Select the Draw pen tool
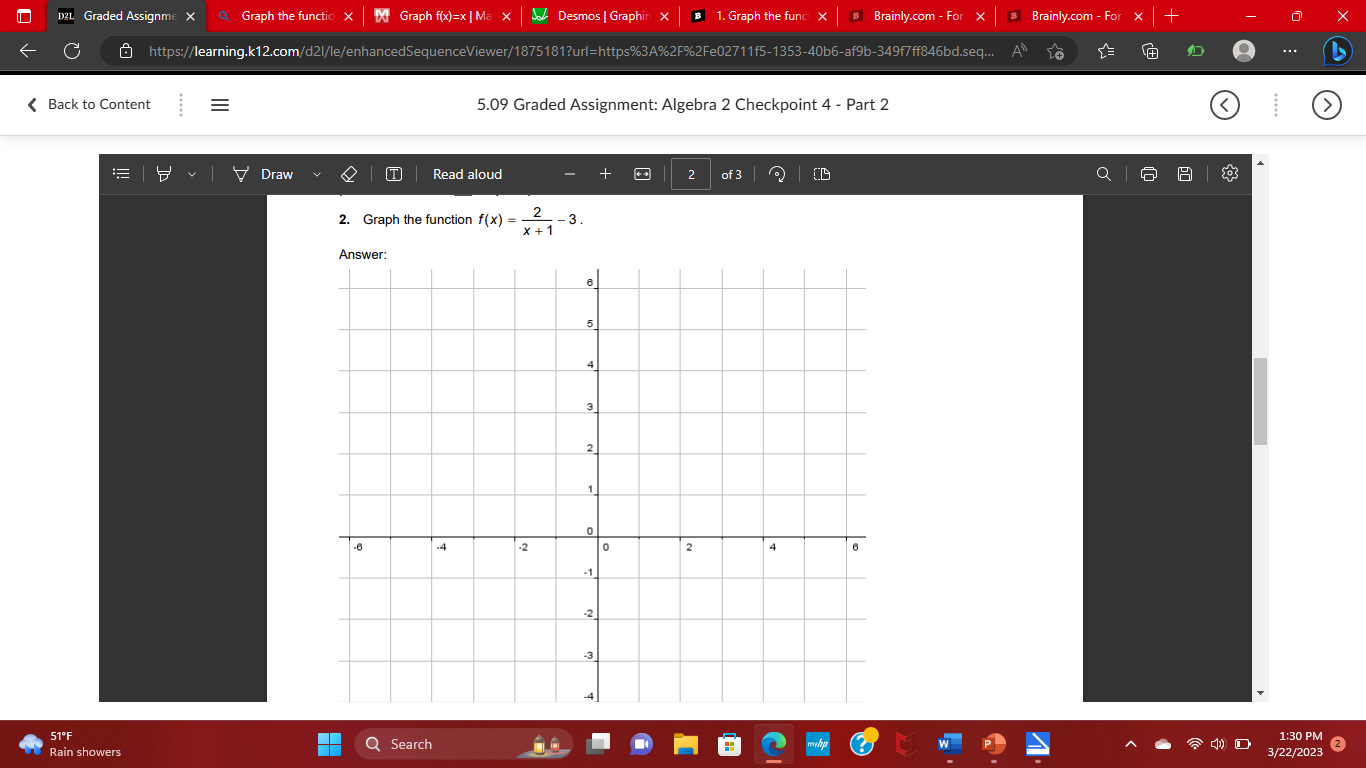 pos(240,174)
